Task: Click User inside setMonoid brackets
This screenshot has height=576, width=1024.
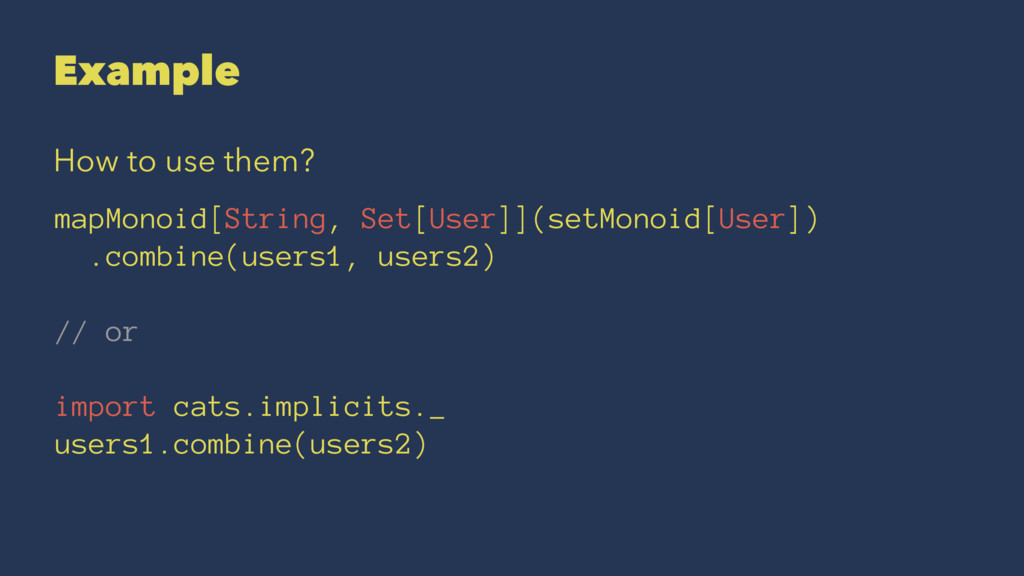Action: coord(752,219)
